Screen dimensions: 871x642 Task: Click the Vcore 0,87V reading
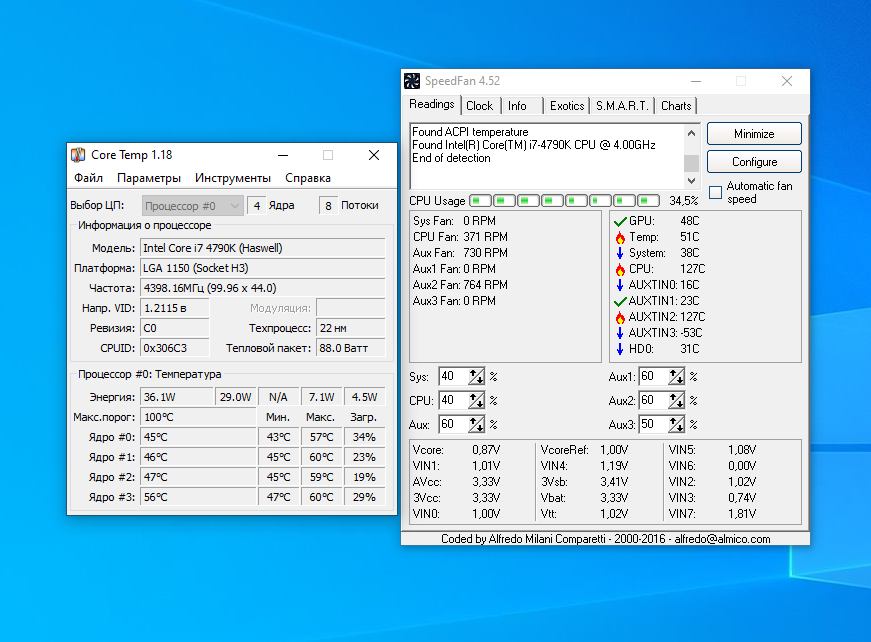[457, 450]
